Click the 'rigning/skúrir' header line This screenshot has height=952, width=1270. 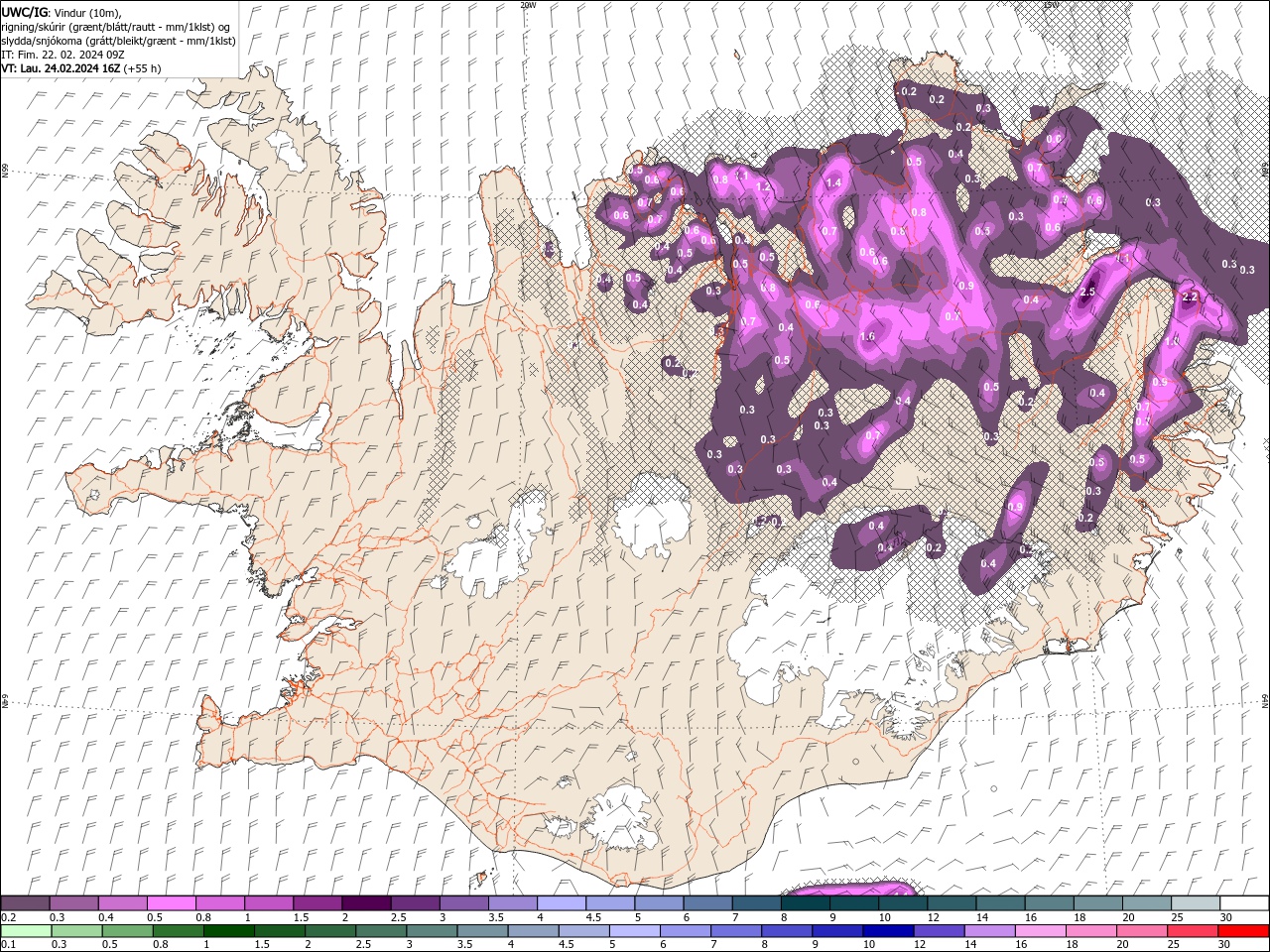pyautogui.click(x=117, y=27)
